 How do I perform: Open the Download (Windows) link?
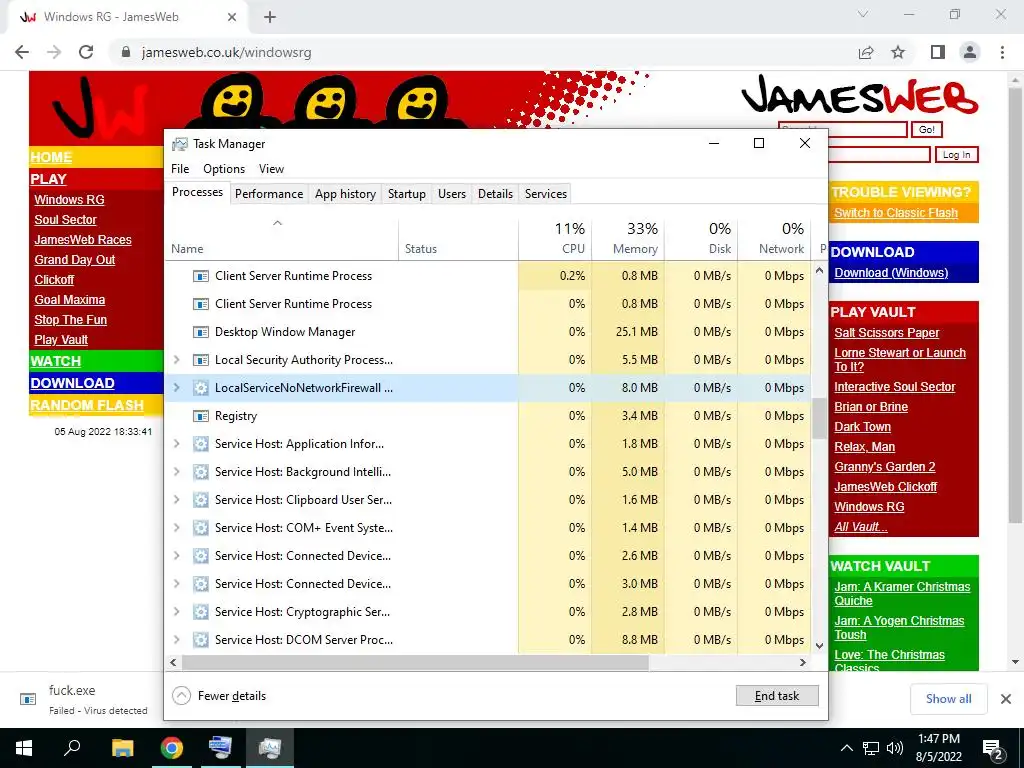point(891,273)
